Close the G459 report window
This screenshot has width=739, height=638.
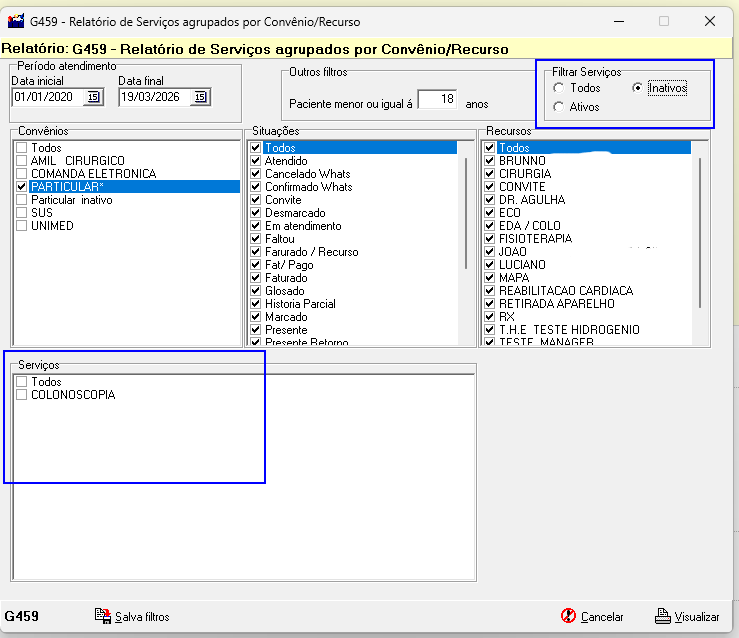pos(709,21)
